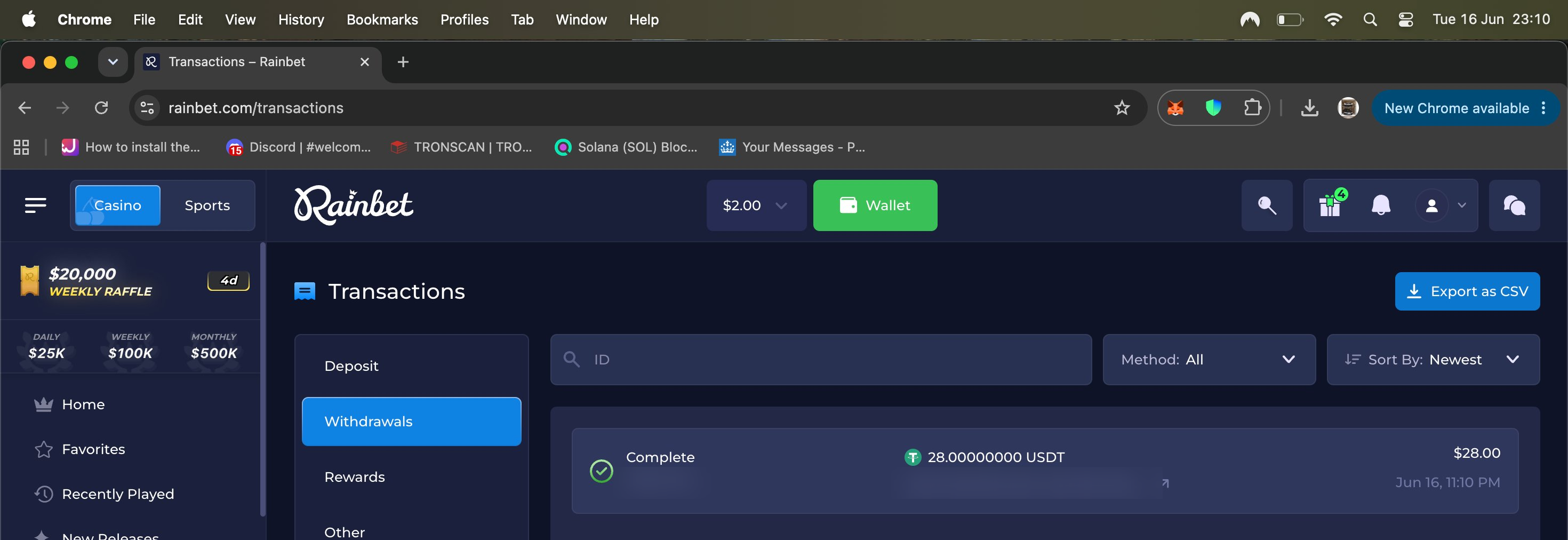The image size is (1568, 540).
Task: Toggle the hamburger sidebar menu
Action: click(35, 205)
